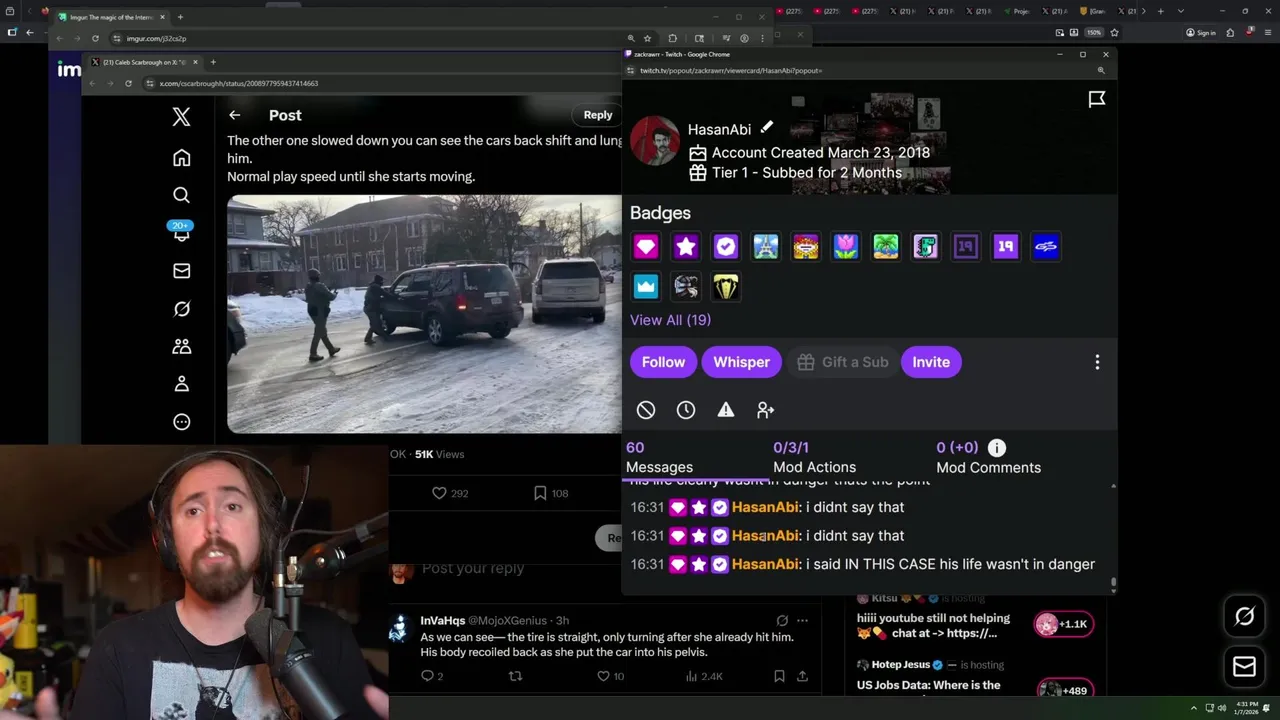Go to Home in the X sidebar
The width and height of the screenshot is (1280, 720).
[x=181, y=158]
